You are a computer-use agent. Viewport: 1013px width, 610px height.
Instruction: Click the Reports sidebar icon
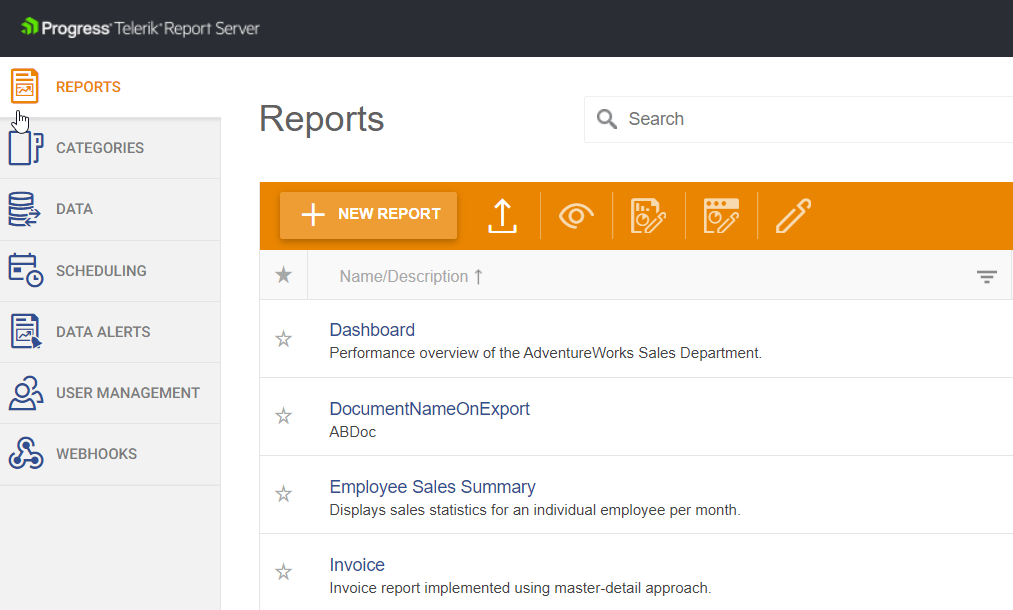point(25,86)
